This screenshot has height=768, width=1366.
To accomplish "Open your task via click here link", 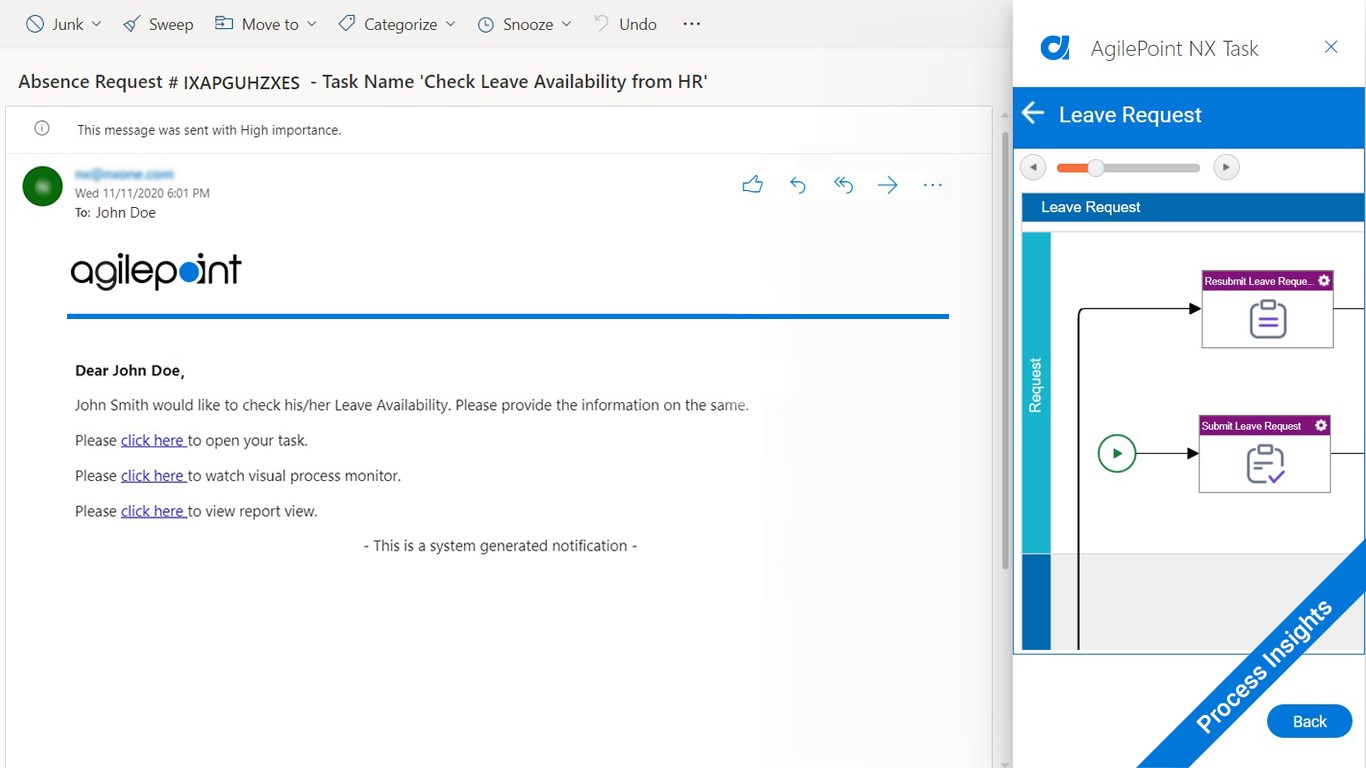I will click(x=153, y=440).
